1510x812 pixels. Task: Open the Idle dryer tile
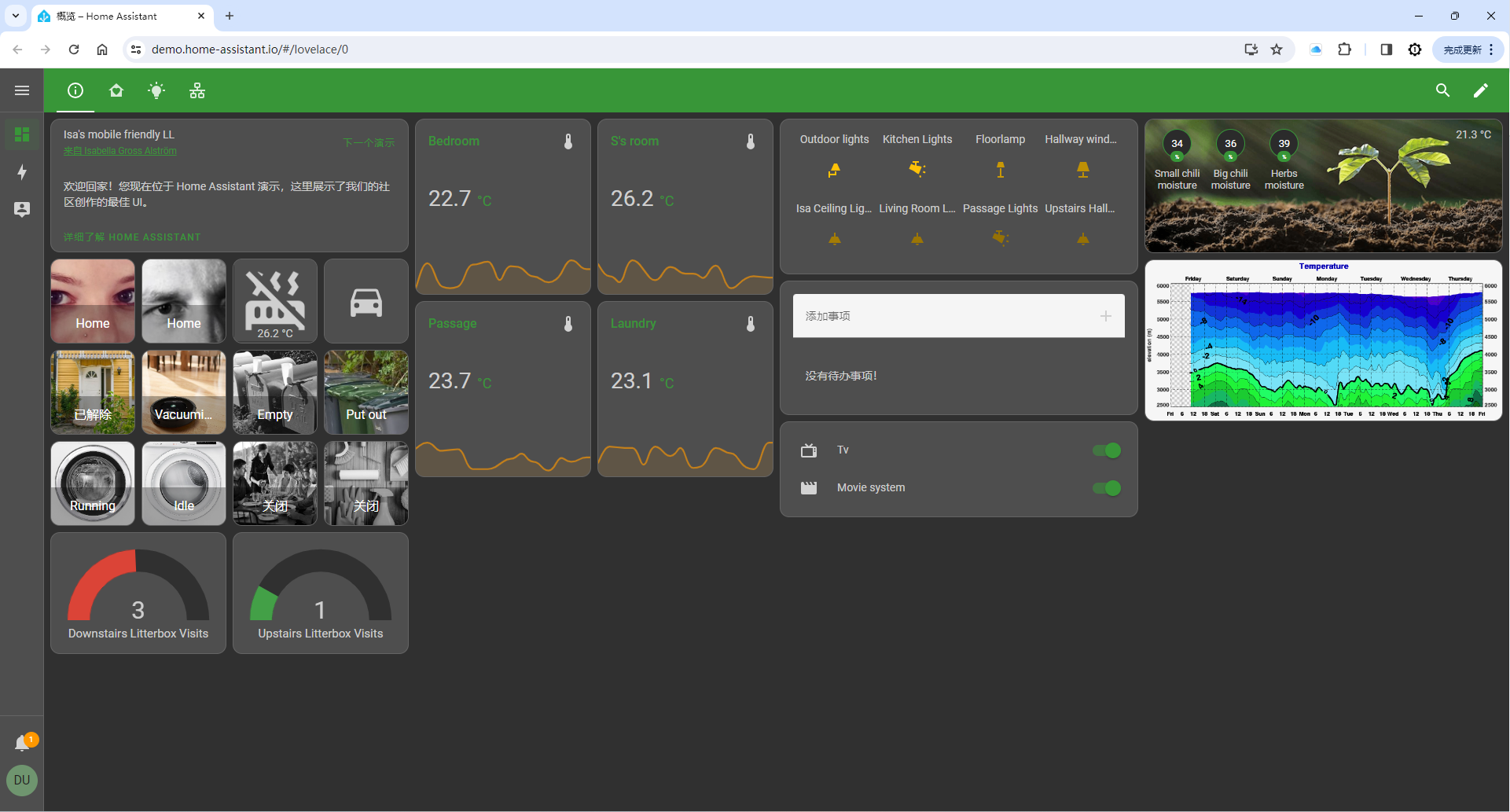pyautogui.click(x=184, y=483)
